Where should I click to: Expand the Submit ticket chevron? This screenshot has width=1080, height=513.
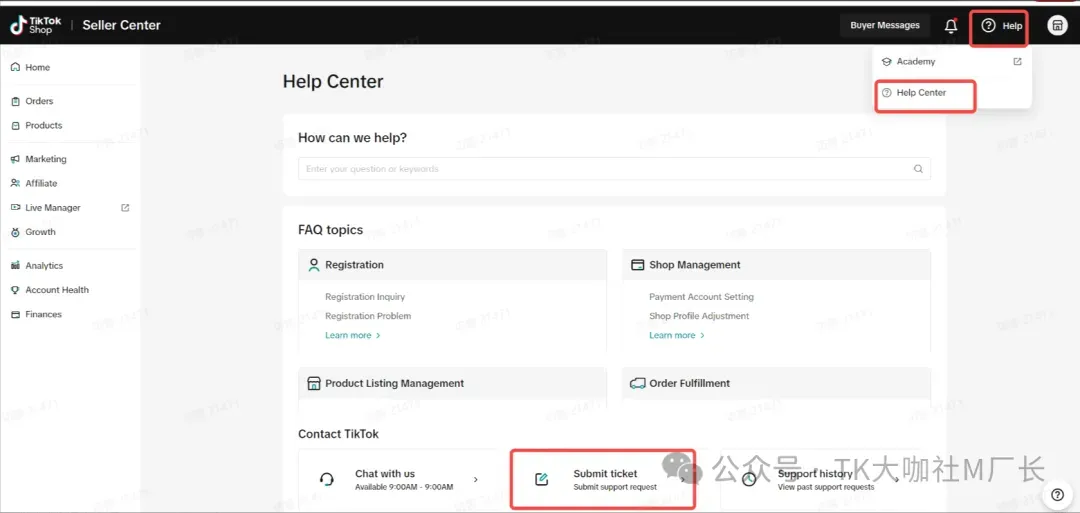[683, 480]
